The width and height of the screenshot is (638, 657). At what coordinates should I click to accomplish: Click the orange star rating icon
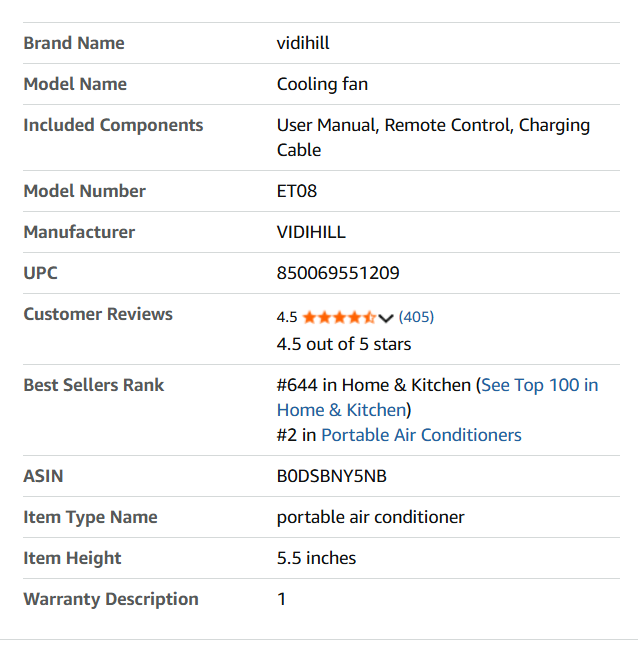pos(339,318)
